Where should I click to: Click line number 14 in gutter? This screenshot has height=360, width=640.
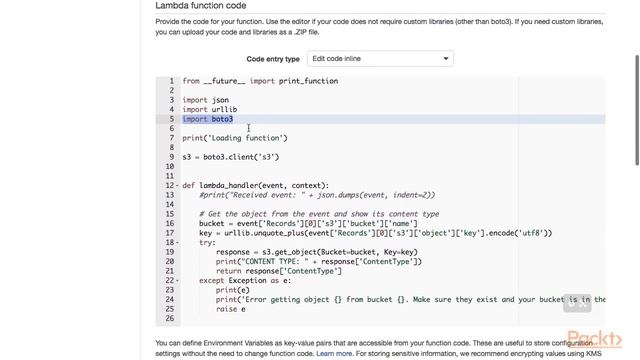[170, 204]
